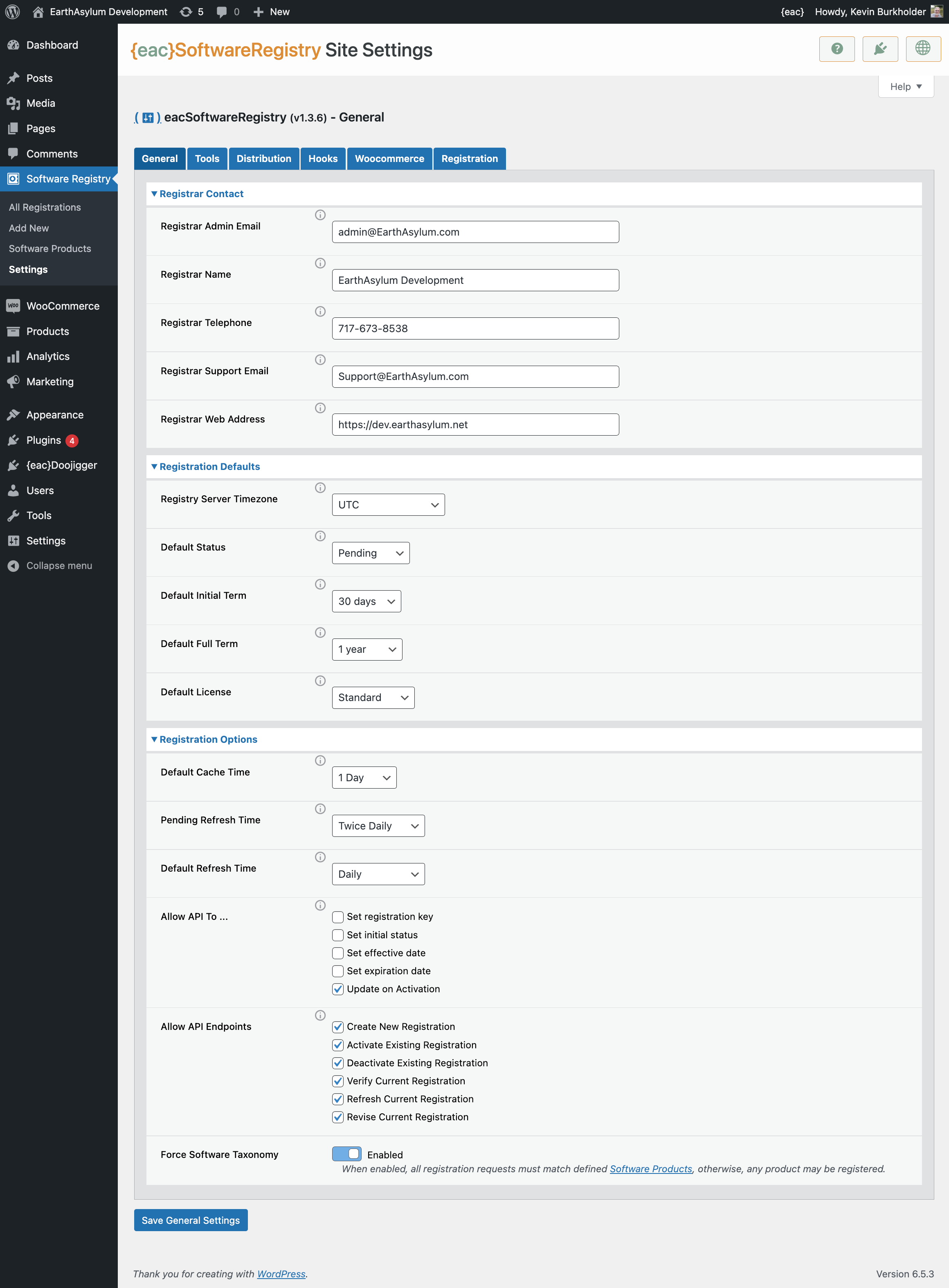
Task: Show info for Allow API To
Action: pos(320,906)
